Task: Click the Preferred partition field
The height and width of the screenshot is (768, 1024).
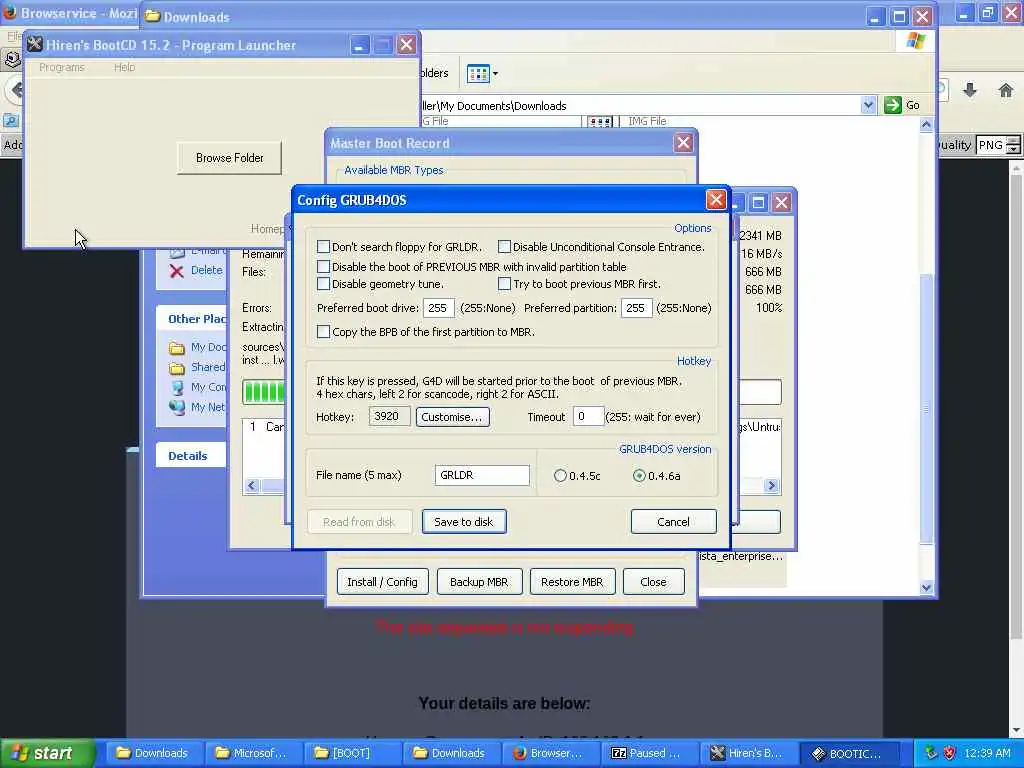Action: [x=636, y=308]
